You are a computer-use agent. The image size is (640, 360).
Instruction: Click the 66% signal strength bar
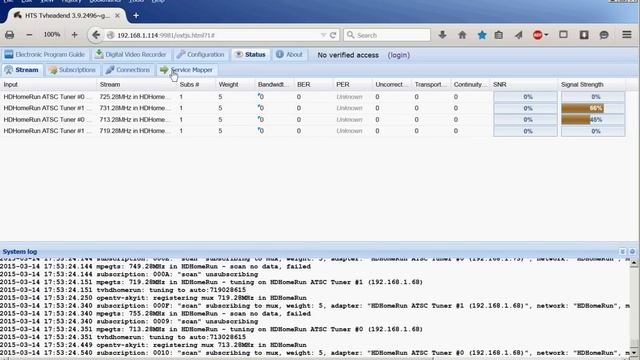coord(593,108)
